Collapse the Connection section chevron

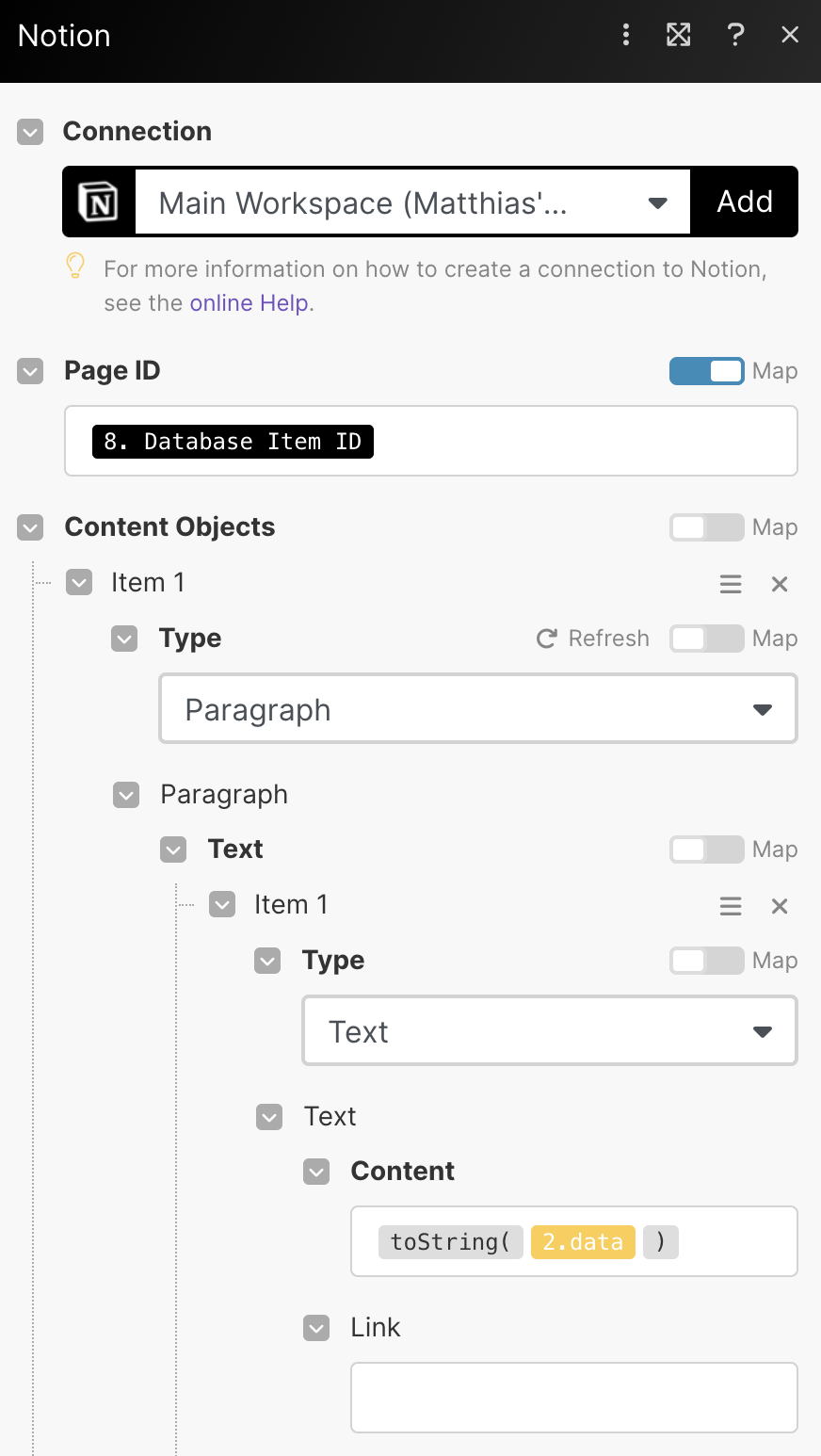click(x=30, y=132)
